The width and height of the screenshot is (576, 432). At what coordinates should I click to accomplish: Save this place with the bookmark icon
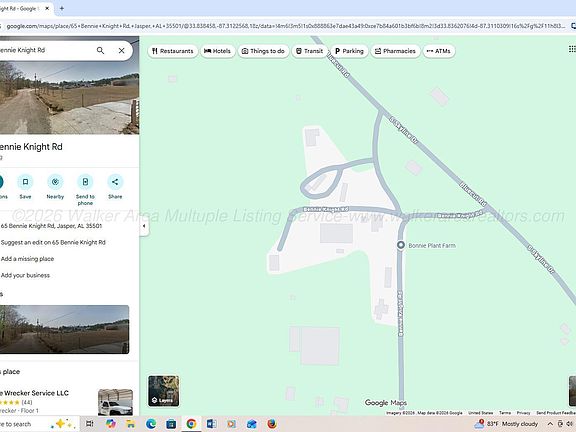tap(25, 182)
